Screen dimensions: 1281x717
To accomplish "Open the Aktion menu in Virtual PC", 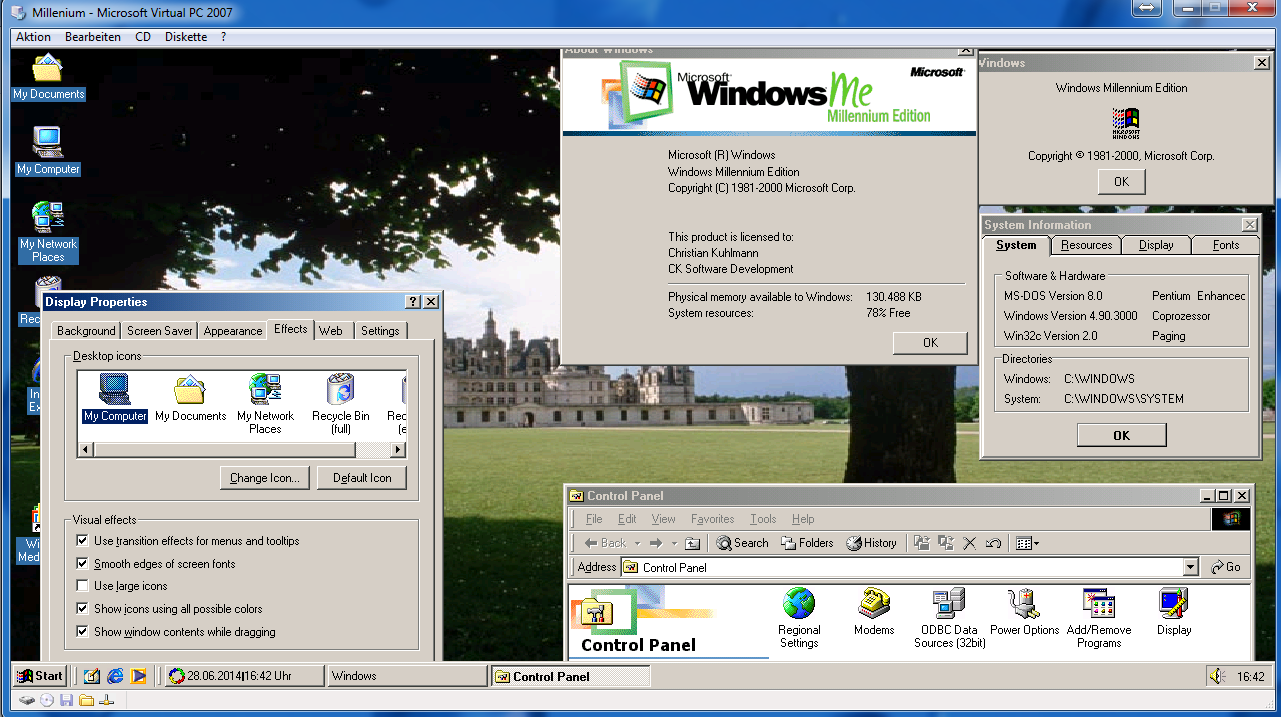I will tap(34, 37).
